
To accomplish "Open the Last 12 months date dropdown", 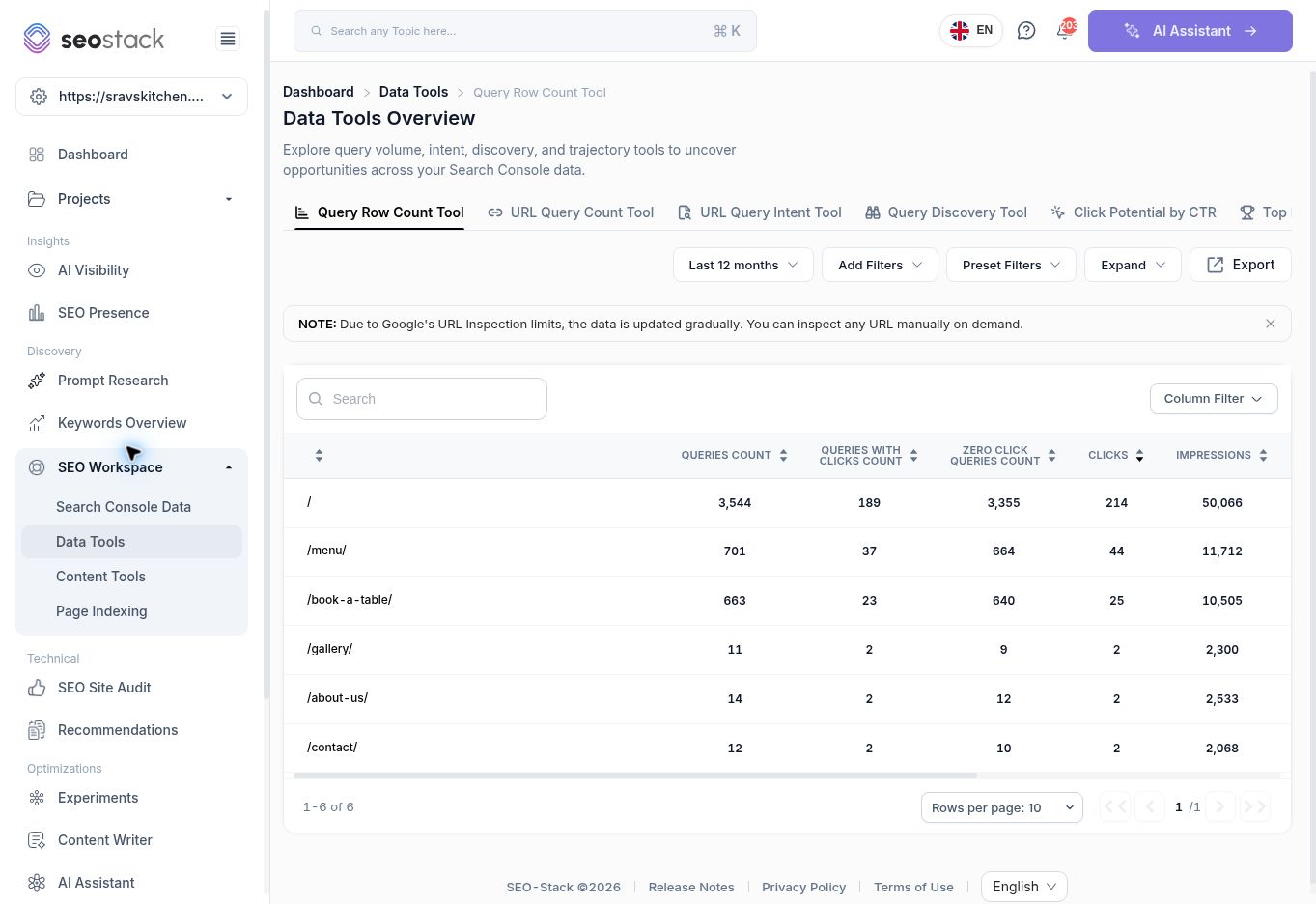I will pos(743,265).
